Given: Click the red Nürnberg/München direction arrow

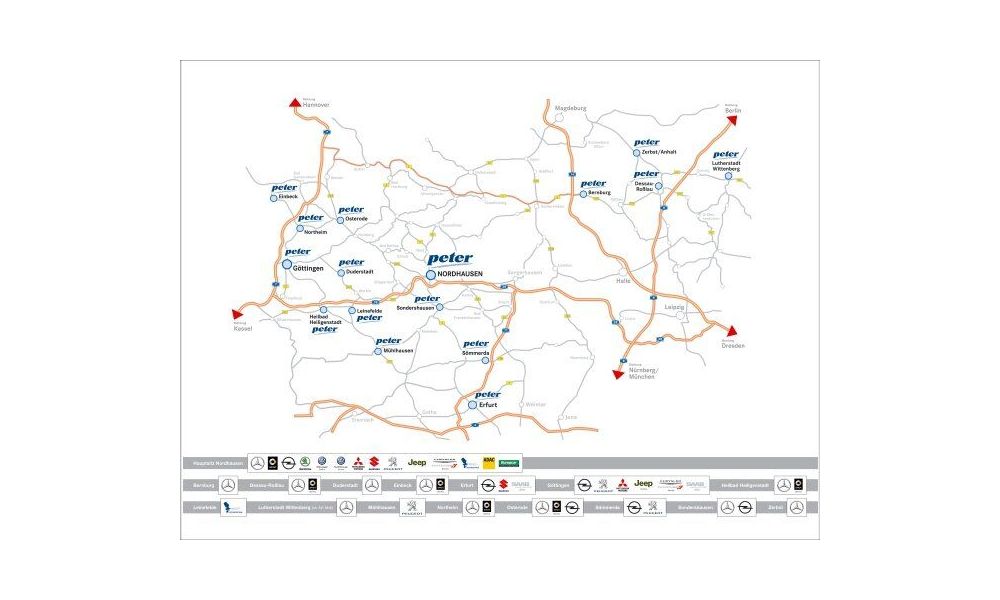Looking at the screenshot, I should [618, 374].
